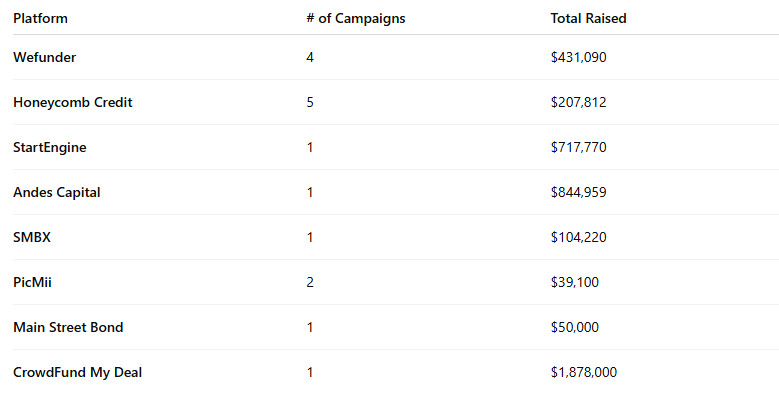Click the Andes Capital platform name
Image resolution: width=779 pixels, height=405 pixels.
click(57, 192)
